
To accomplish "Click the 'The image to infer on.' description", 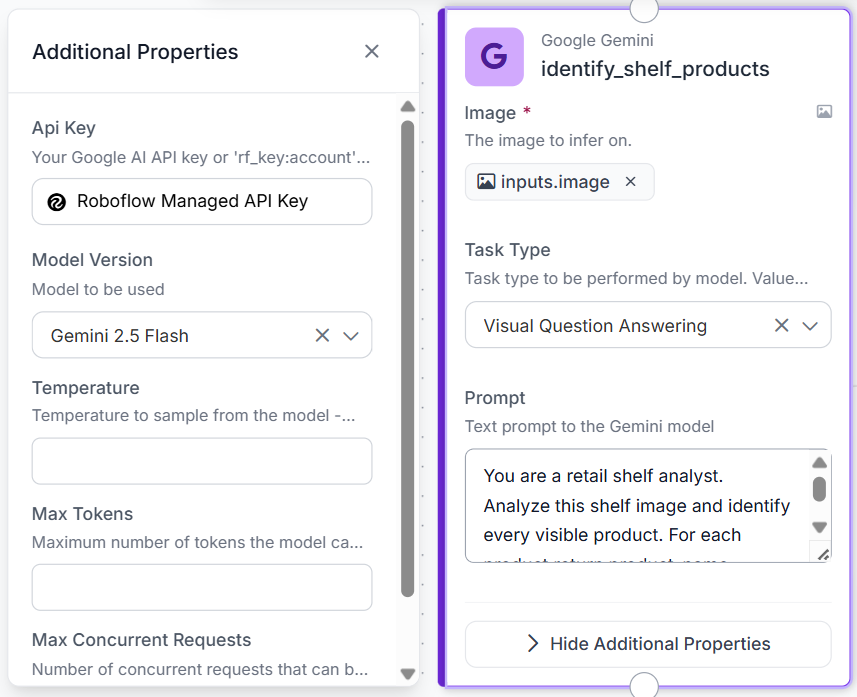I will point(548,140).
